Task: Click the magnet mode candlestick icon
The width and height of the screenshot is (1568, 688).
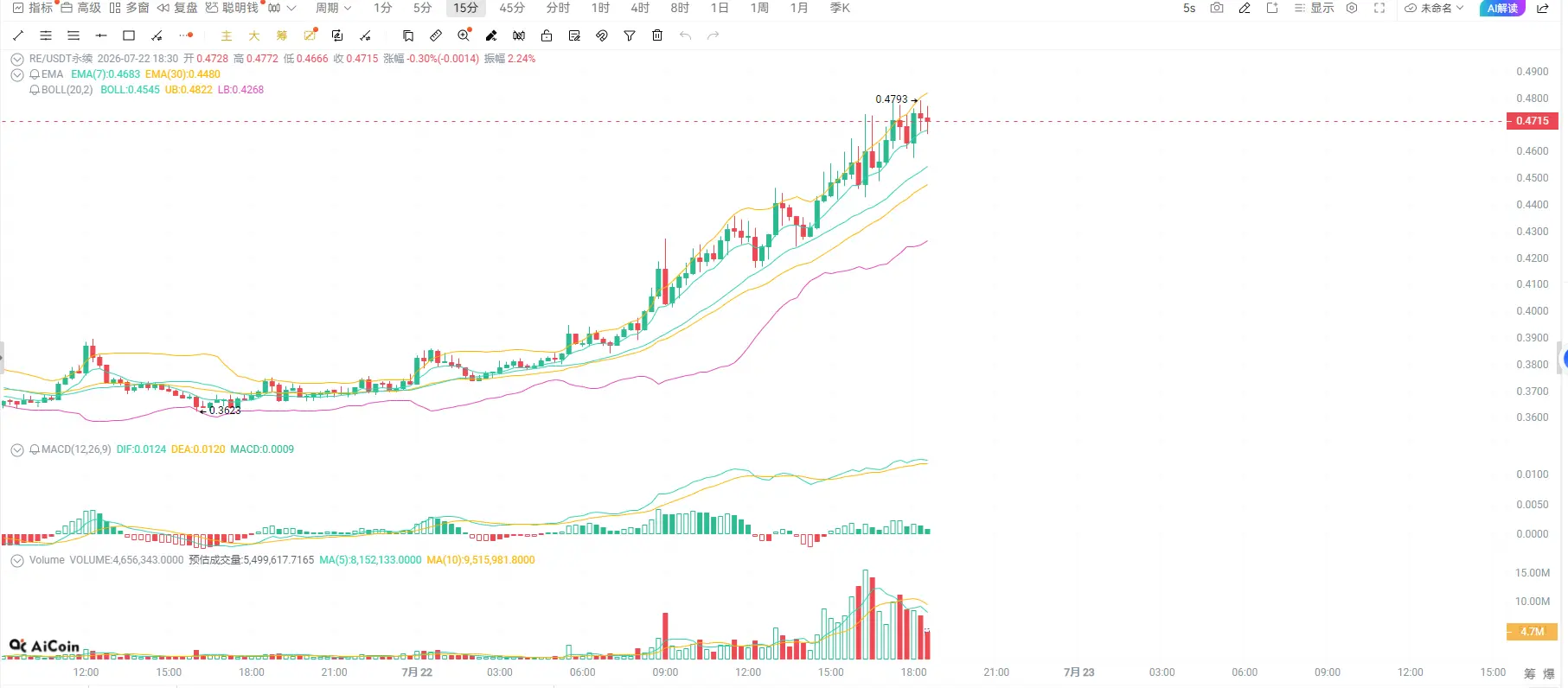Action: [x=519, y=35]
